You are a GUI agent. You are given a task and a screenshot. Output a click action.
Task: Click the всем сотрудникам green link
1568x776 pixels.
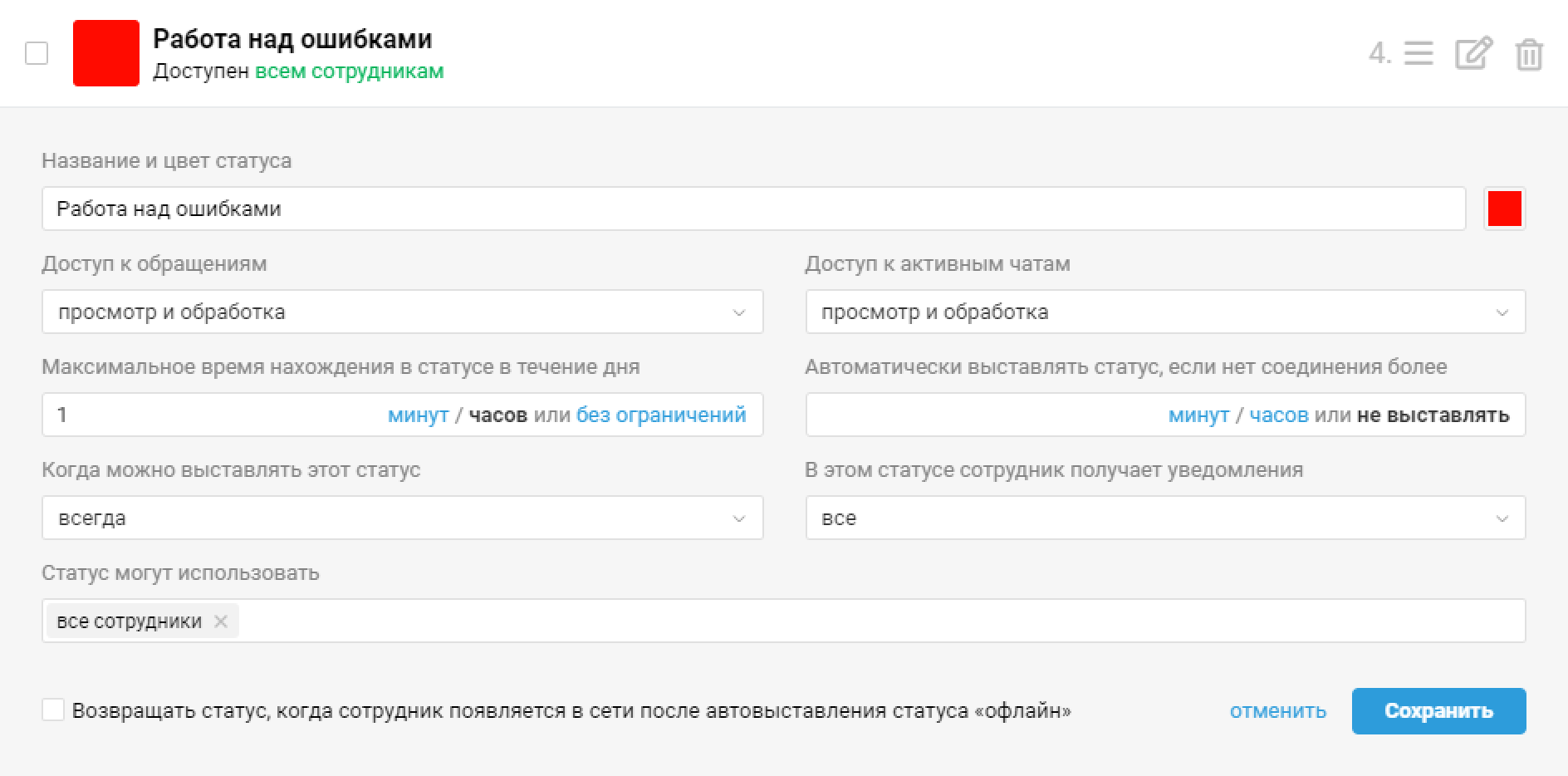[x=350, y=71]
